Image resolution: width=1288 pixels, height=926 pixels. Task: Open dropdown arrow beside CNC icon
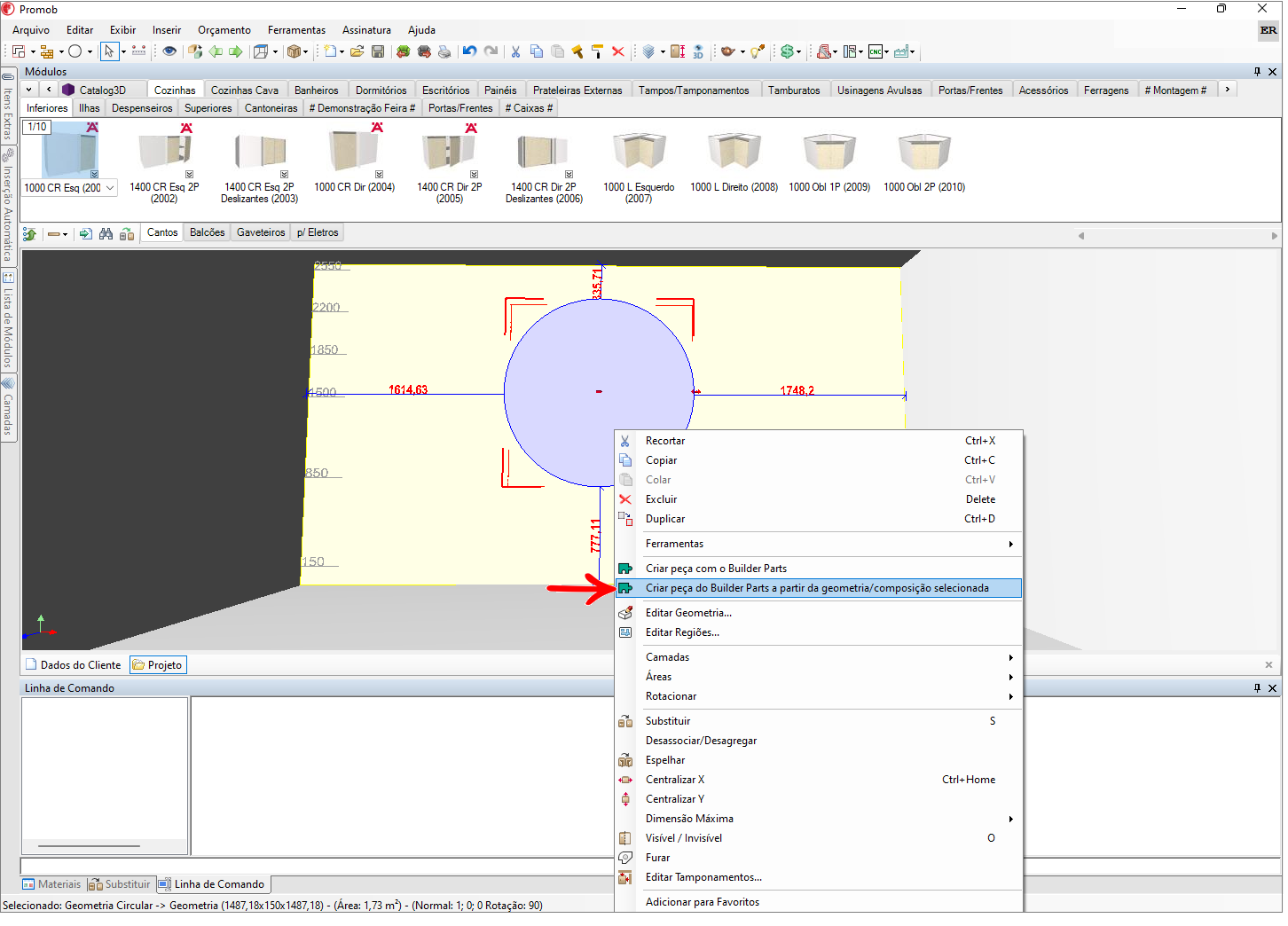pos(886,51)
